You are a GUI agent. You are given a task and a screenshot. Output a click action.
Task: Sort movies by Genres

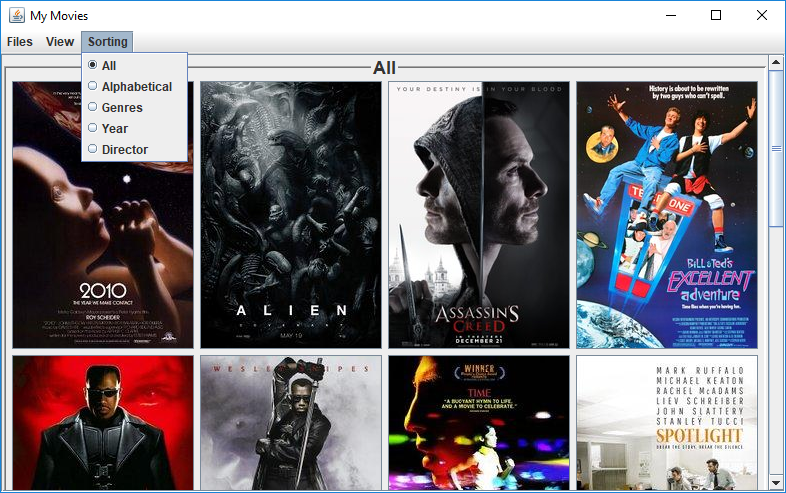(134, 108)
